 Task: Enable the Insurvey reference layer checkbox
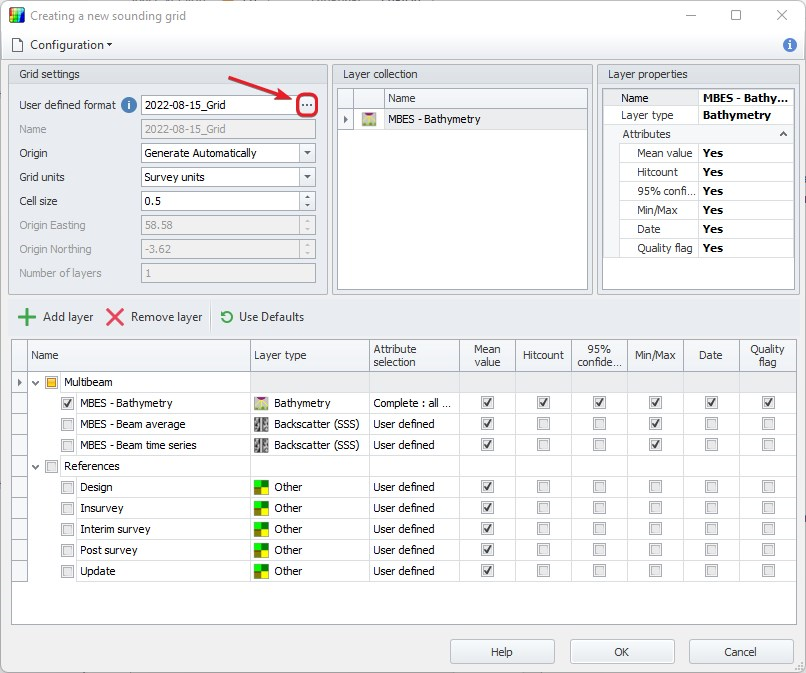click(68, 508)
